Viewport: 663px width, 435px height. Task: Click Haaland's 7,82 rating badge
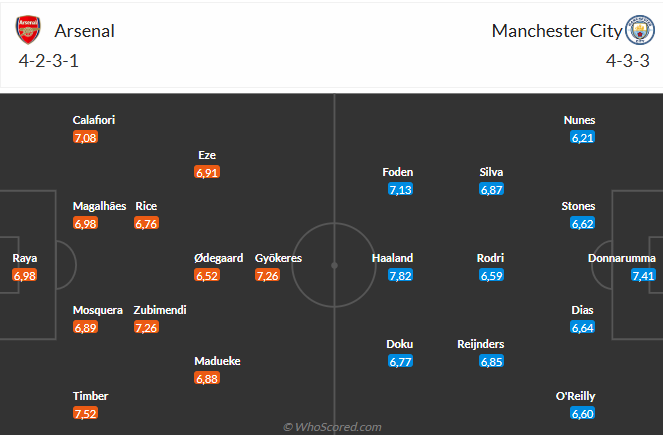point(400,275)
